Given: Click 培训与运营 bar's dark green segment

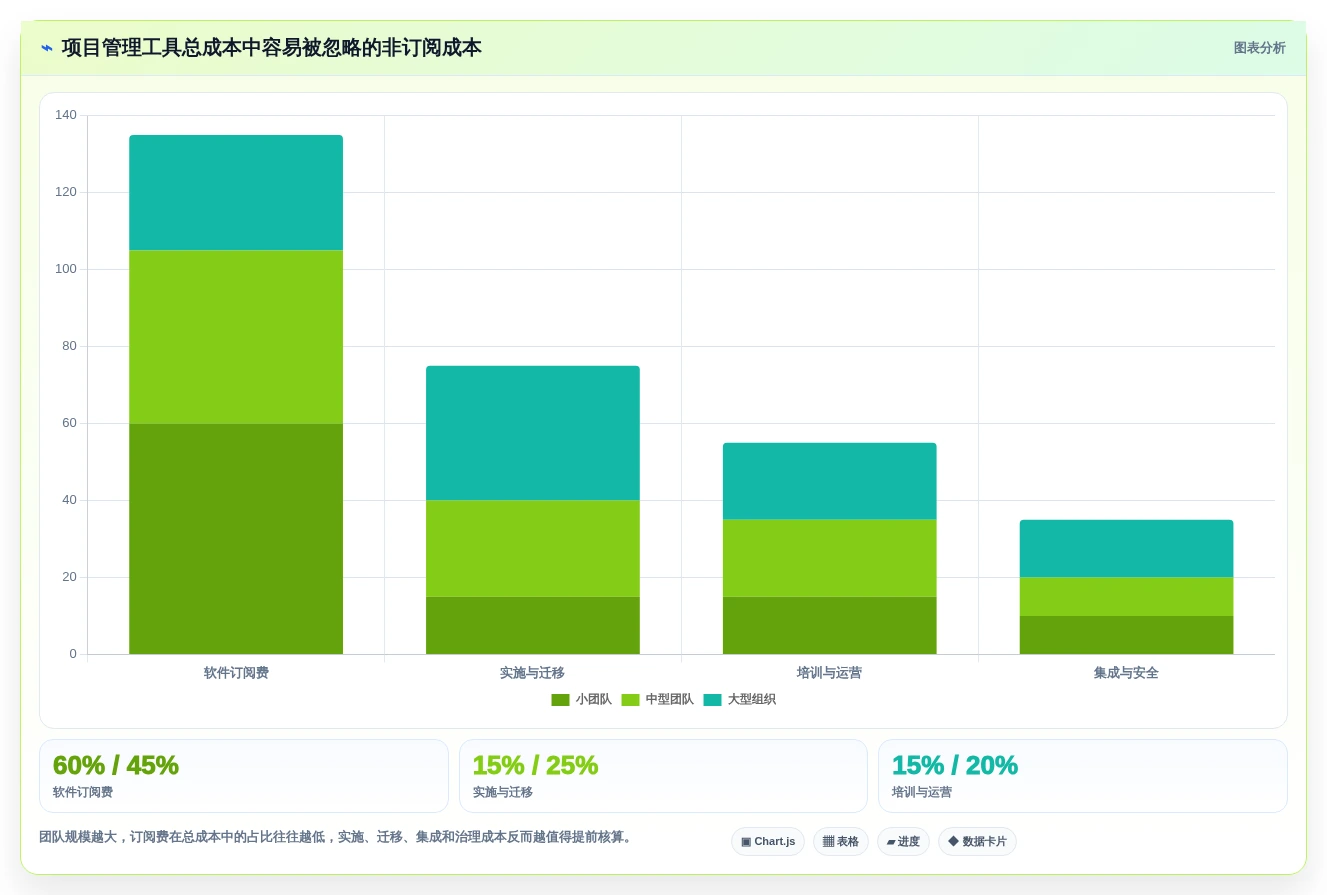Looking at the screenshot, I should tap(830, 626).
